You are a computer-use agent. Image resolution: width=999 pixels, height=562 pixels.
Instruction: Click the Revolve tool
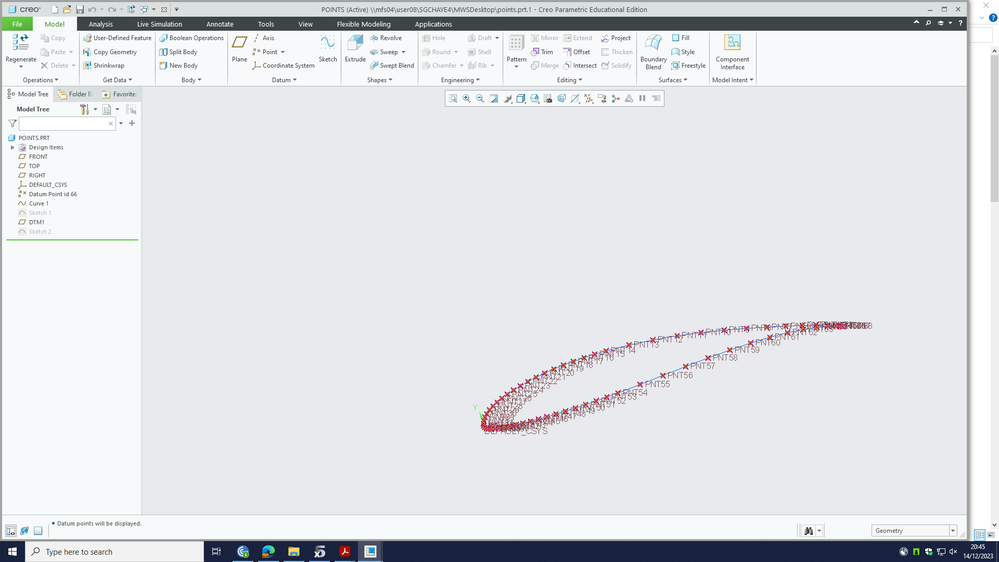384,38
